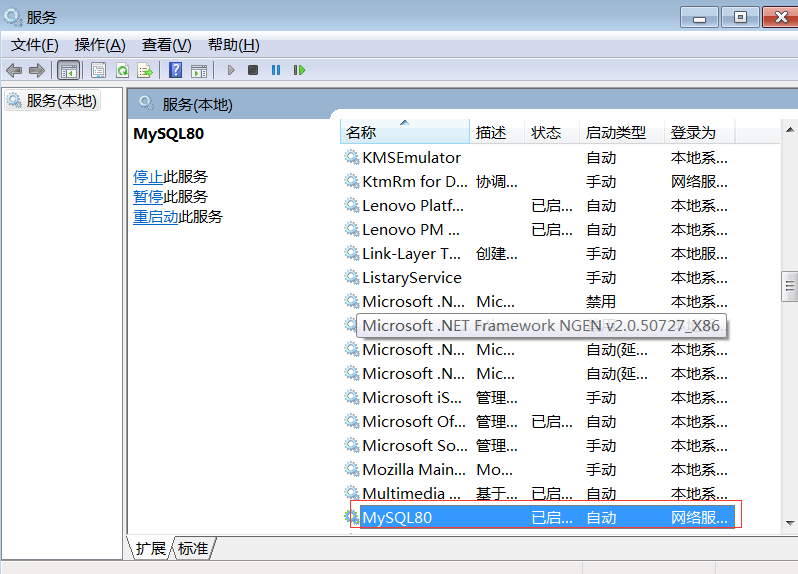Sort by the 启动类型 column header
This screenshot has height=574, width=798.
coord(622,132)
